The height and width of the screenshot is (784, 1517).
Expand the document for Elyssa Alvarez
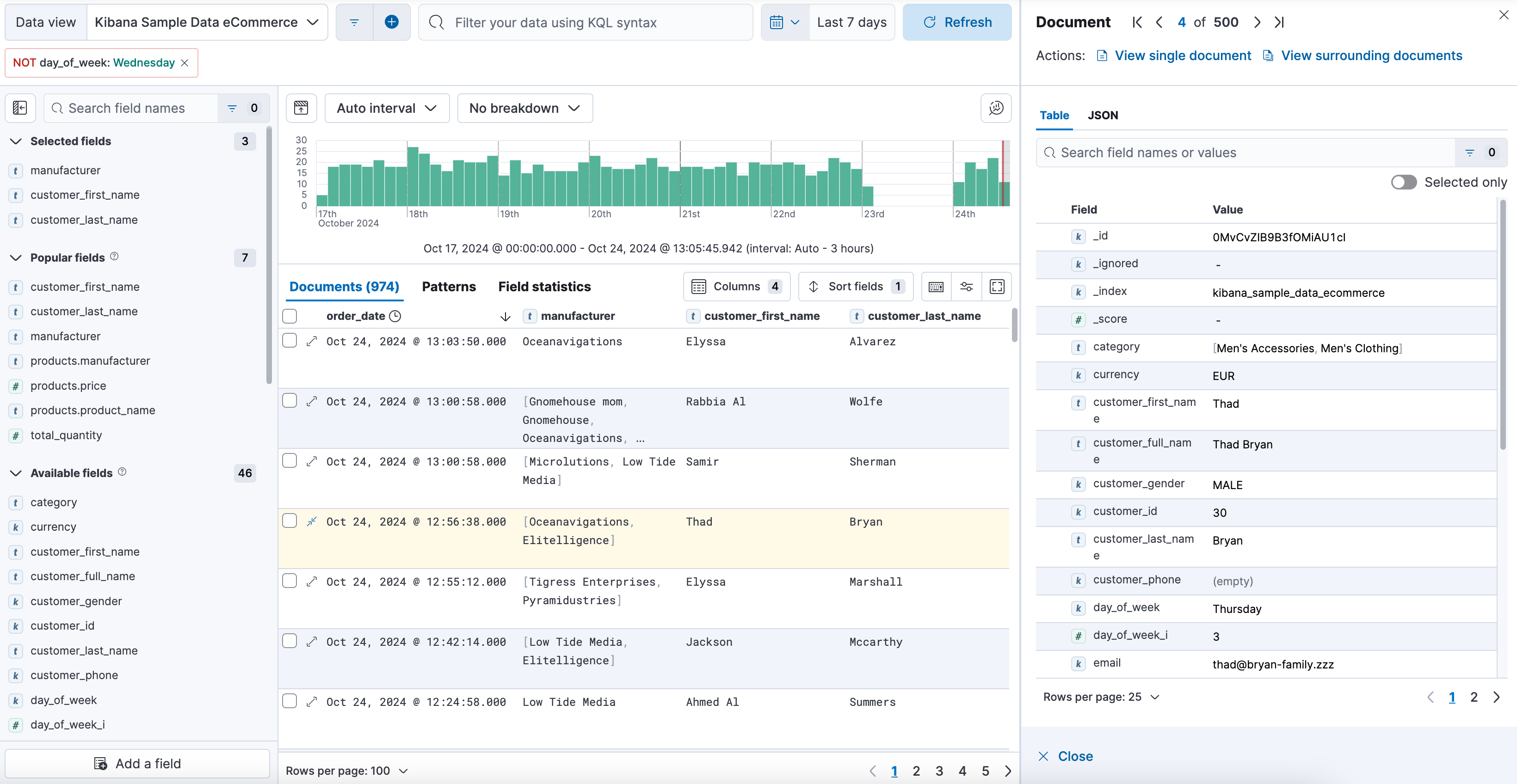[x=312, y=341]
